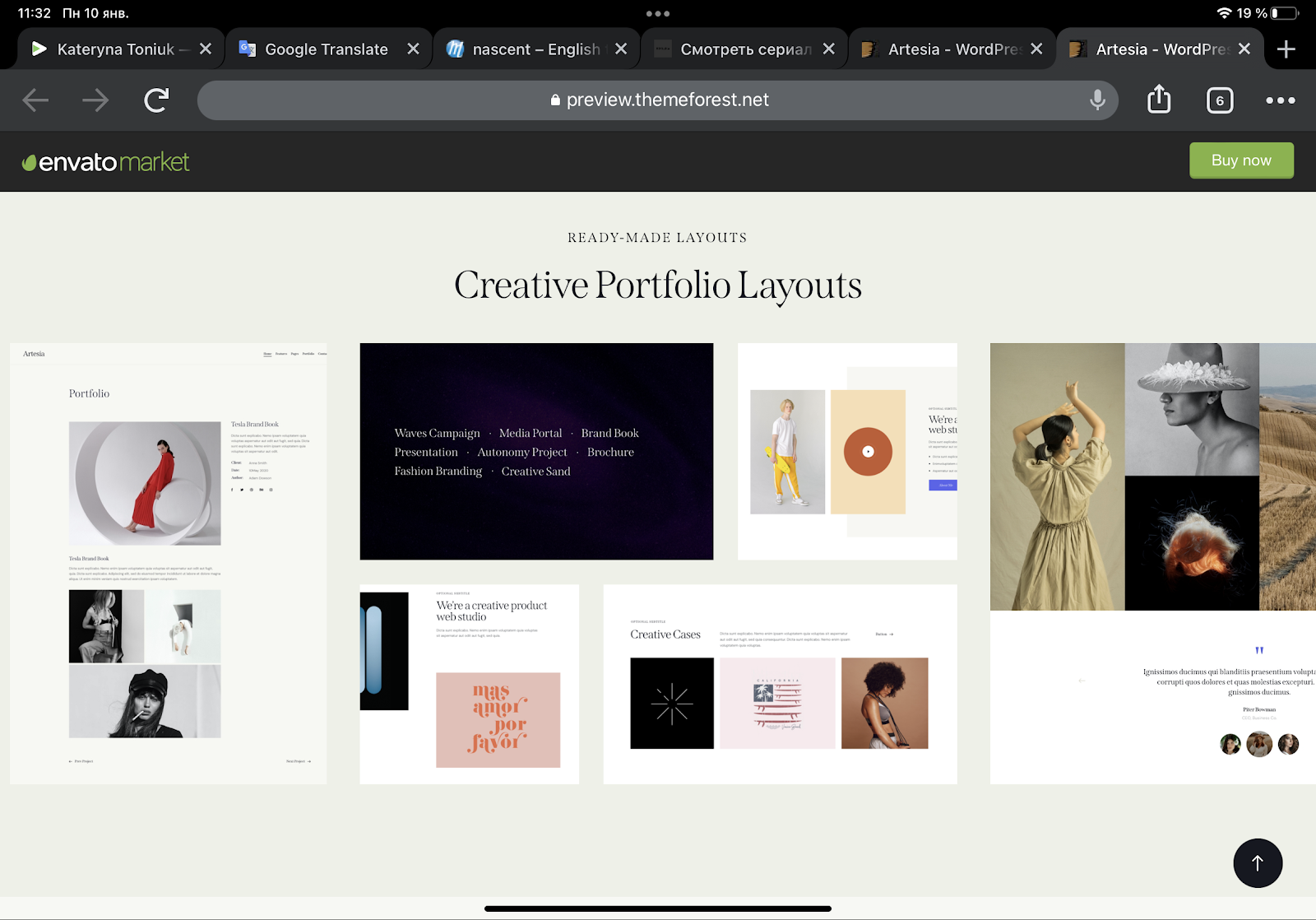Click the Buy now button

click(x=1241, y=160)
